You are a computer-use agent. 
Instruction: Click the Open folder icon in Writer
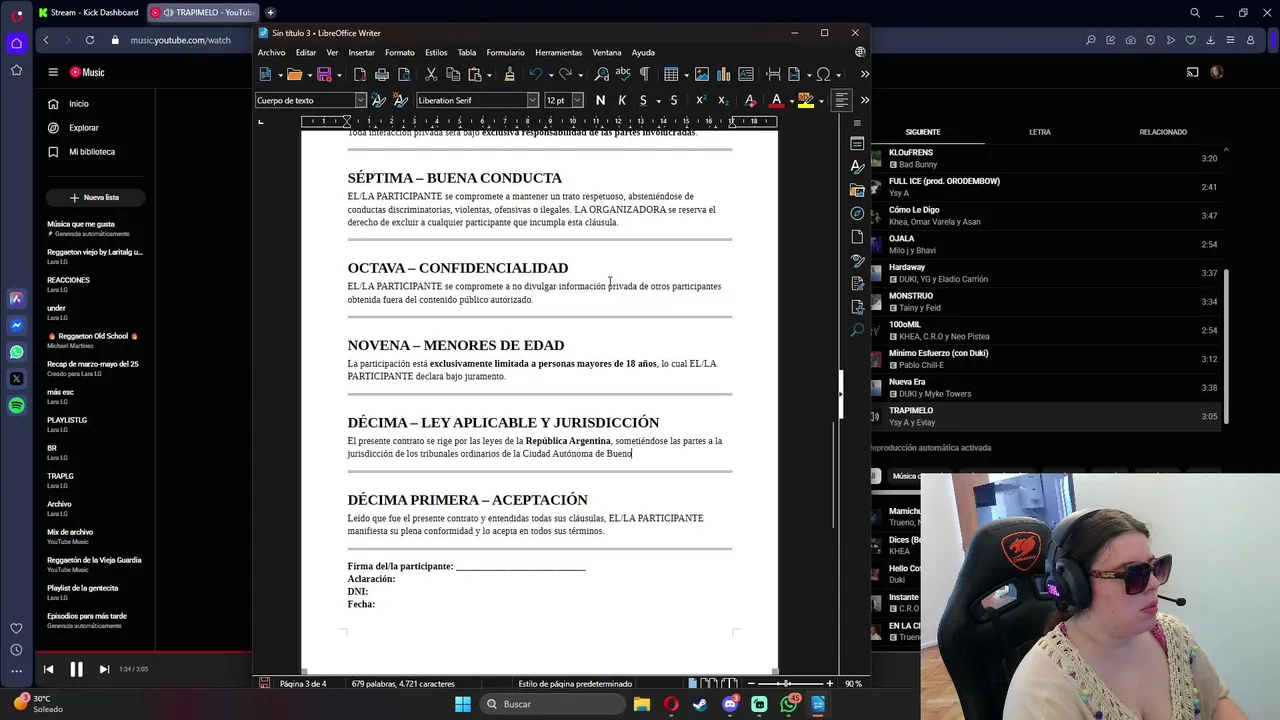coord(294,74)
